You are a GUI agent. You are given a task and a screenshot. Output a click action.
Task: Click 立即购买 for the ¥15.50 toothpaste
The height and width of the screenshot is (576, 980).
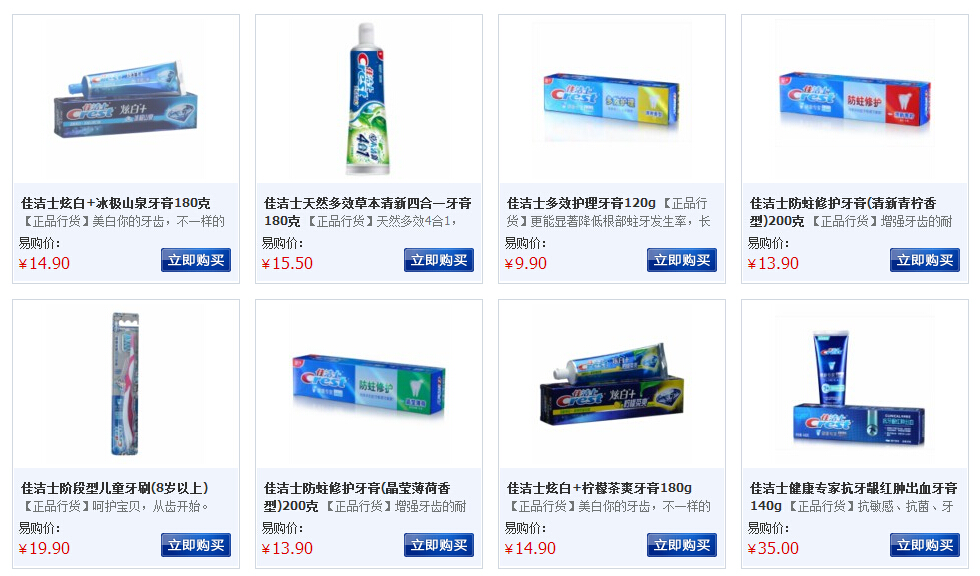pyautogui.click(x=439, y=260)
